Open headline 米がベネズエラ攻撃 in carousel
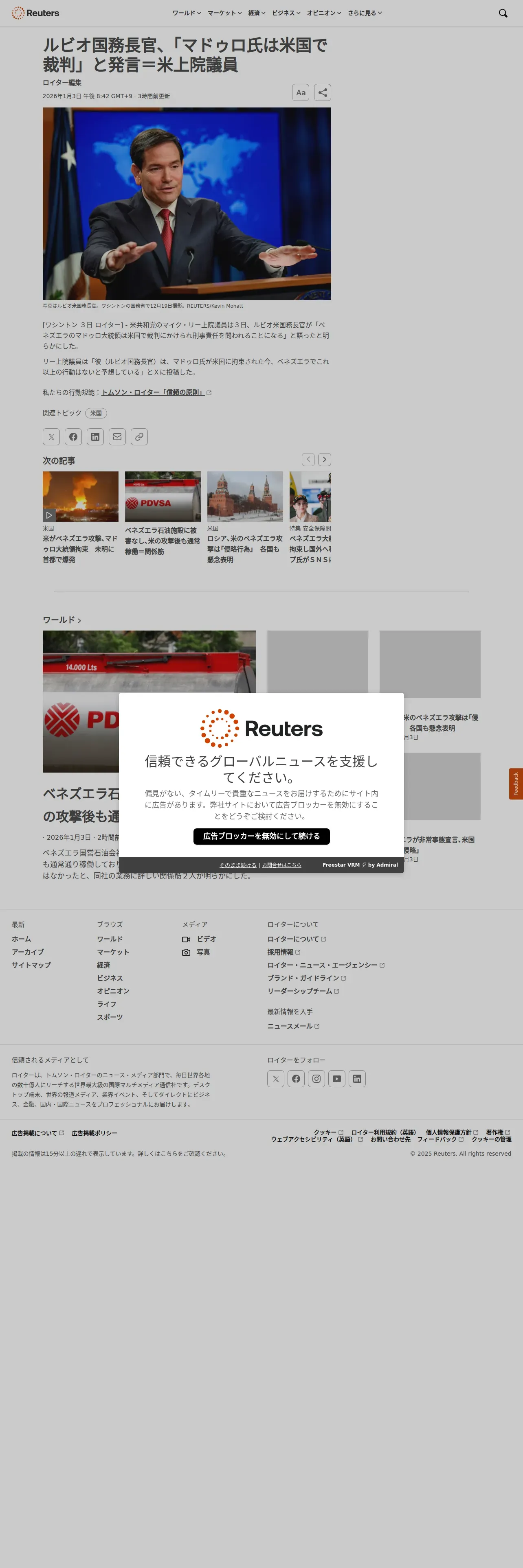The width and height of the screenshot is (523, 1568). [80, 549]
